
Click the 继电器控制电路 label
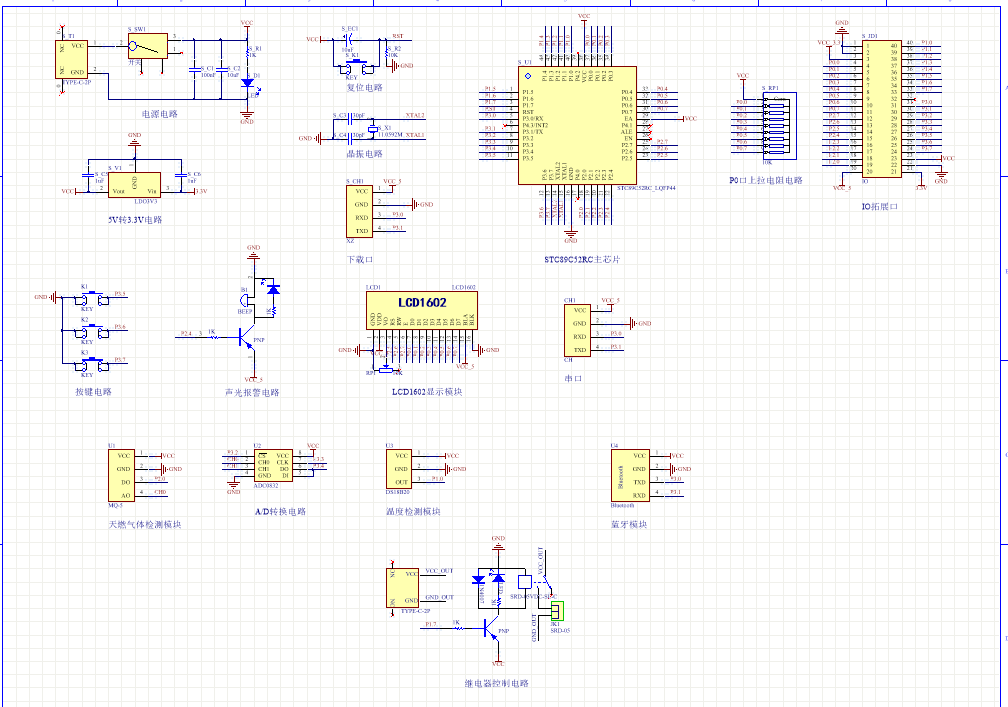[496, 683]
